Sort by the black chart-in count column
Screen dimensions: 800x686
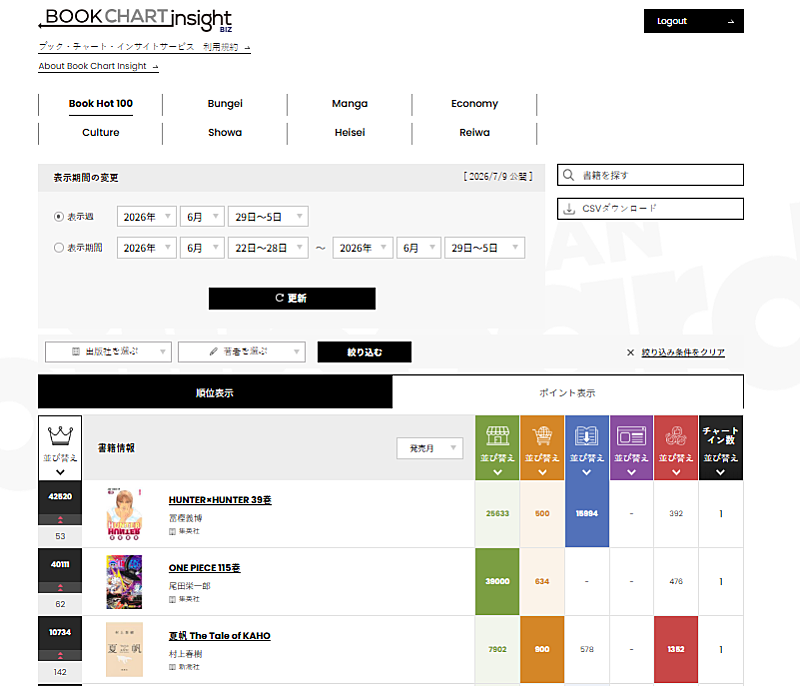pyautogui.click(x=720, y=447)
